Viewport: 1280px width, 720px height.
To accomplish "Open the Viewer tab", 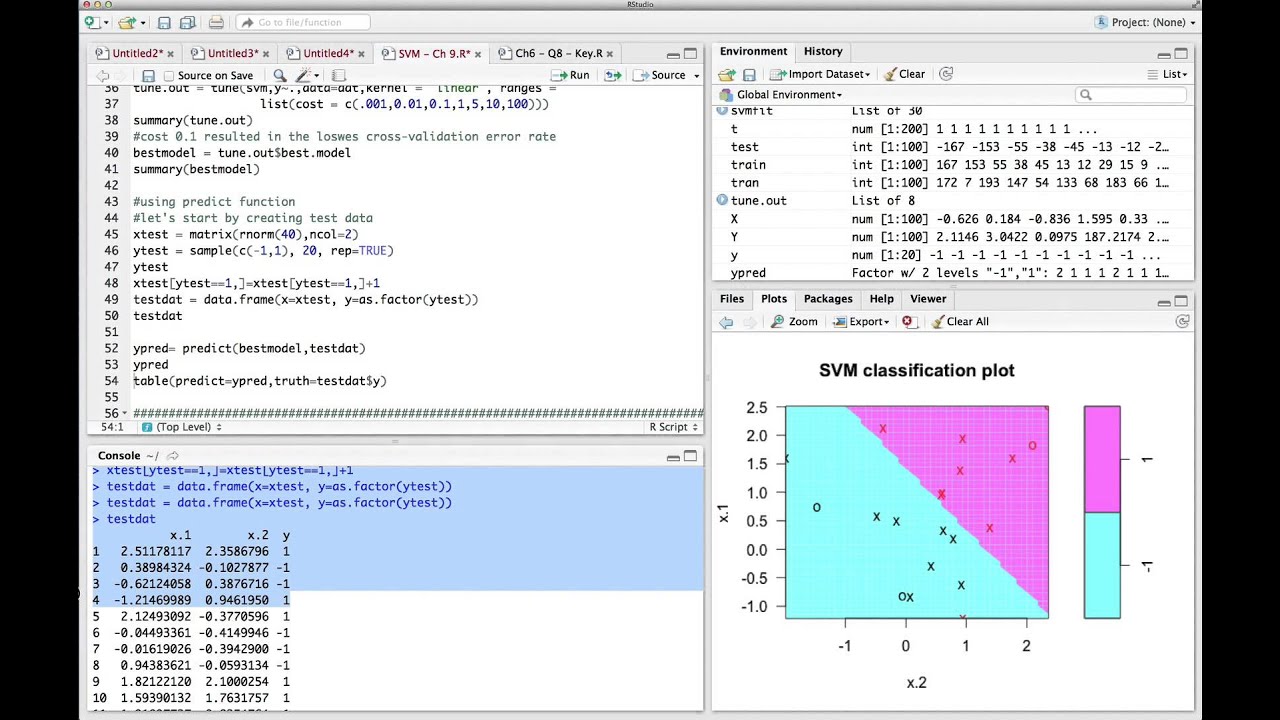I will [x=928, y=298].
